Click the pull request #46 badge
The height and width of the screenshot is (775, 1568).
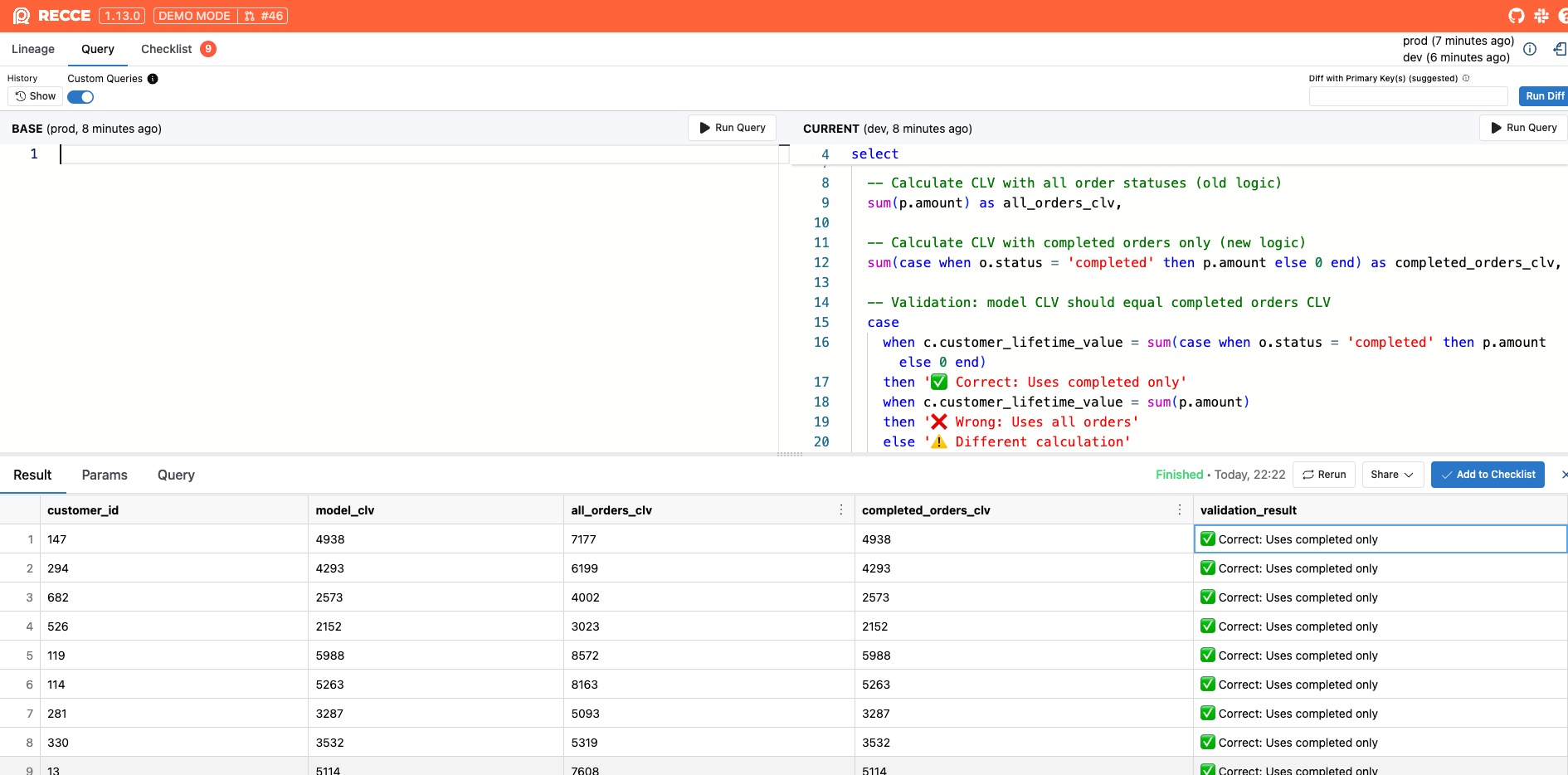click(264, 16)
